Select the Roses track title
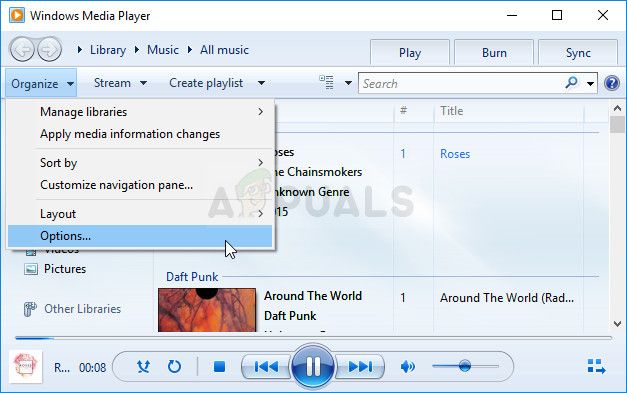This screenshot has height=393, width=627. point(455,154)
